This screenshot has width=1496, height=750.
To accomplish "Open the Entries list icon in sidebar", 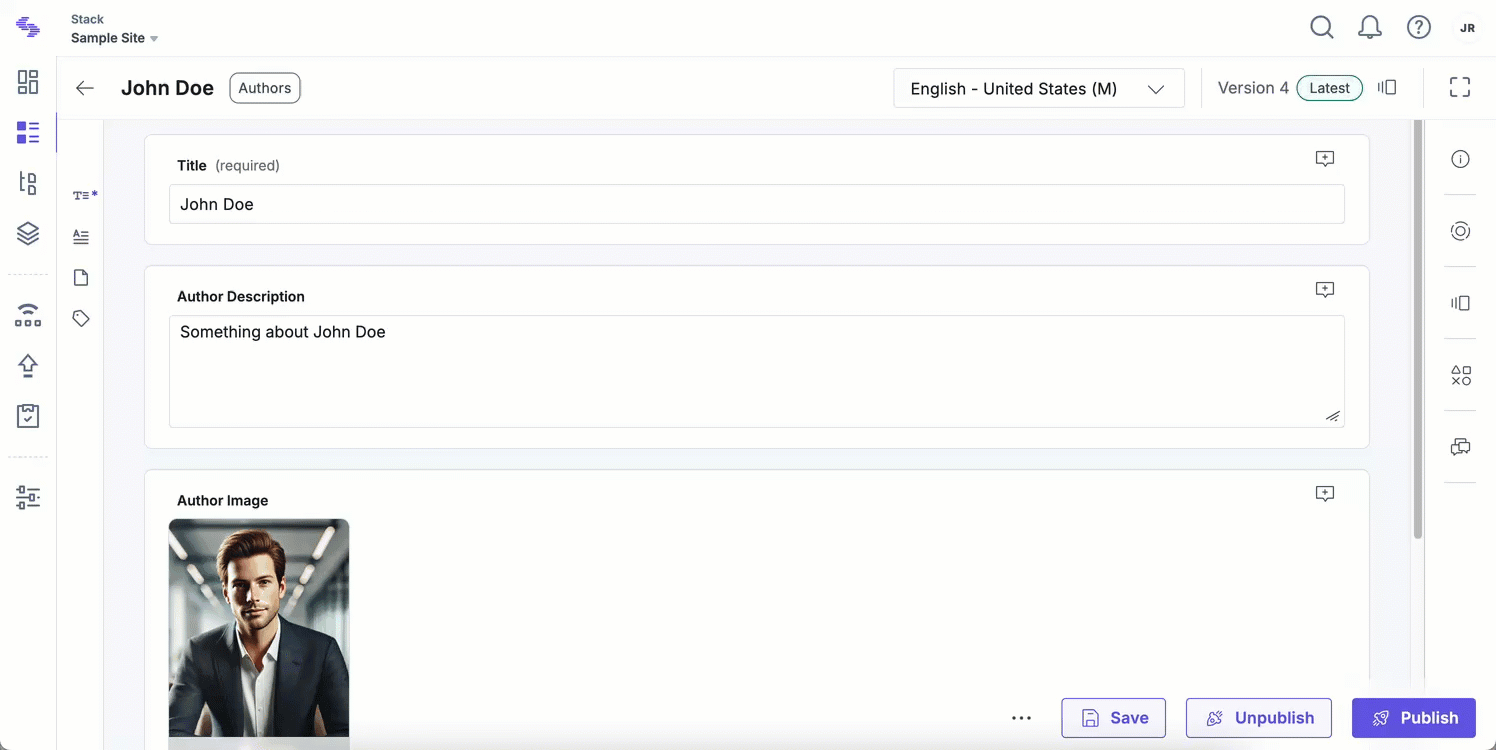I will tap(28, 132).
